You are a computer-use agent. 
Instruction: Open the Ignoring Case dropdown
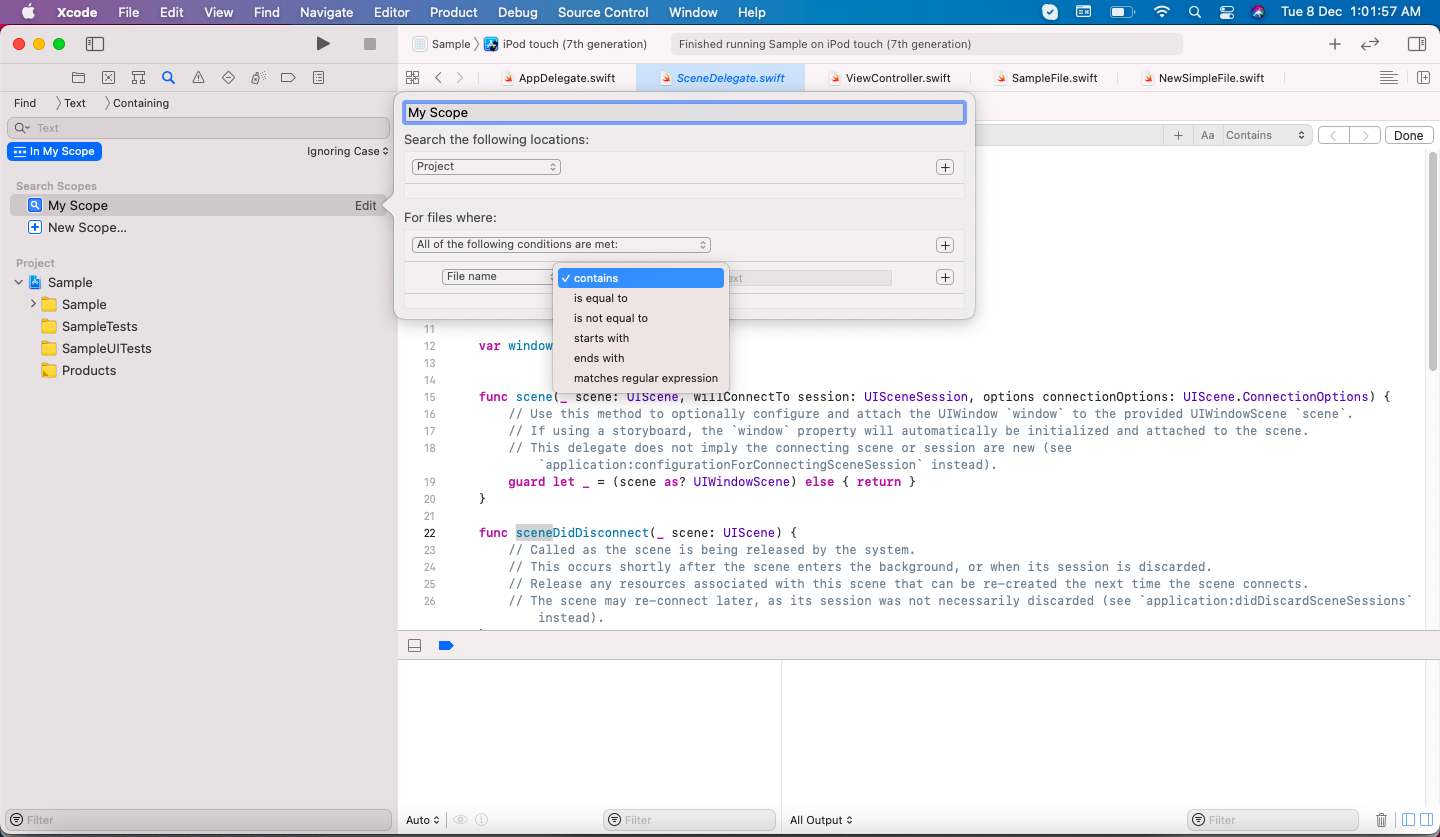347,151
